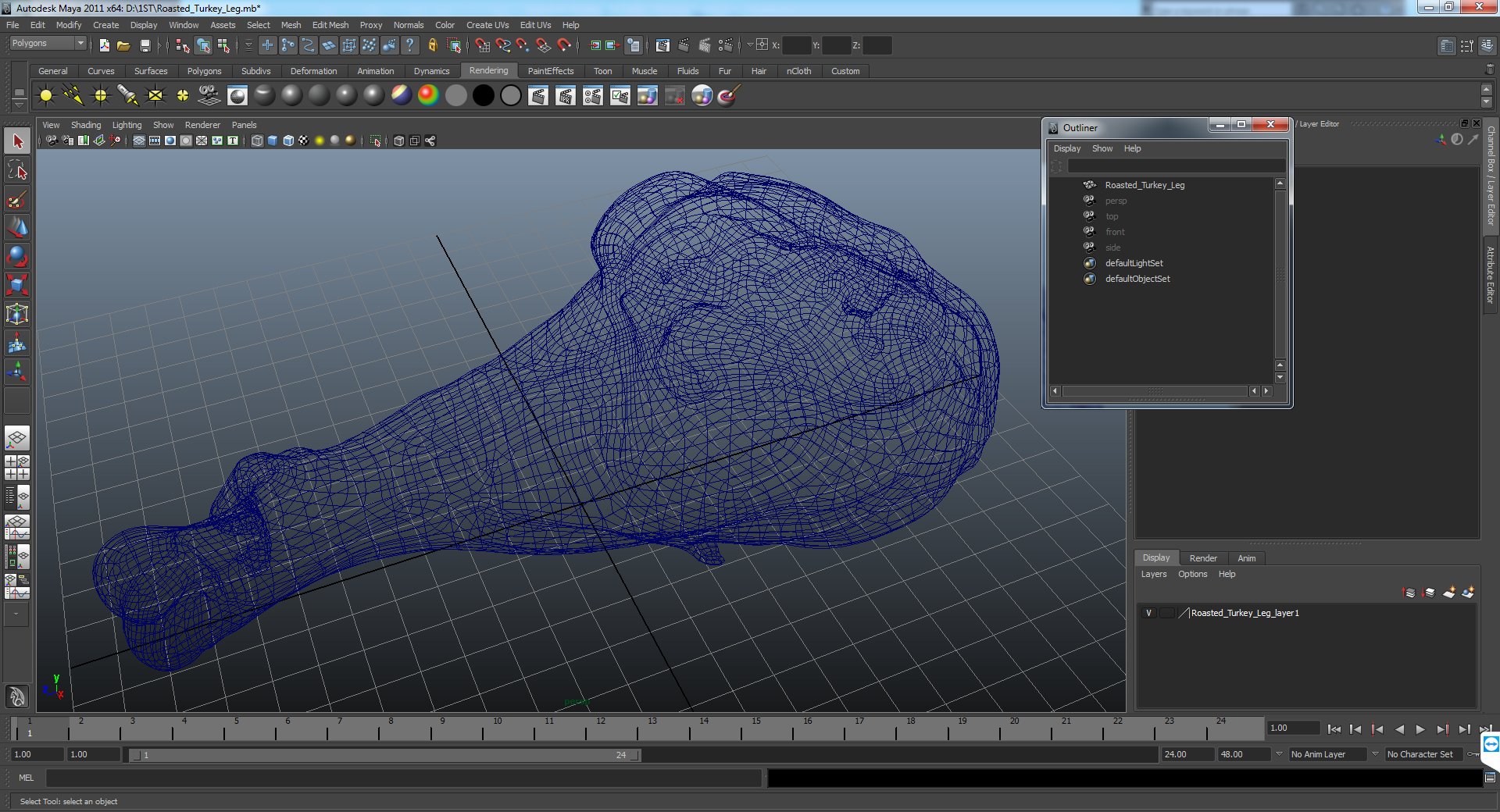Click the Snap to Points magnet icon
The height and width of the screenshot is (812, 1500).
pos(523,45)
